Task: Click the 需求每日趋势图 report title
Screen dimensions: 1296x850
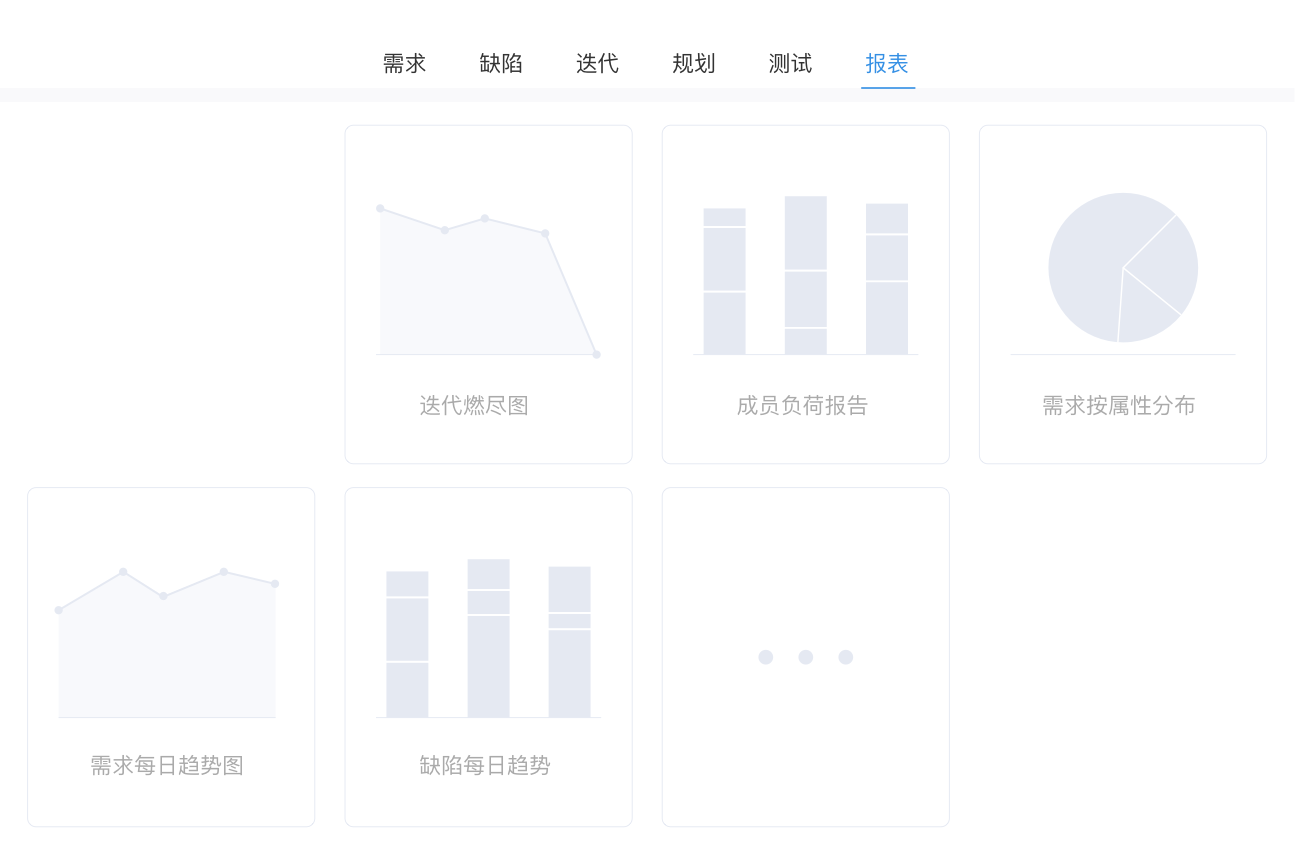Action: (167, 766)
